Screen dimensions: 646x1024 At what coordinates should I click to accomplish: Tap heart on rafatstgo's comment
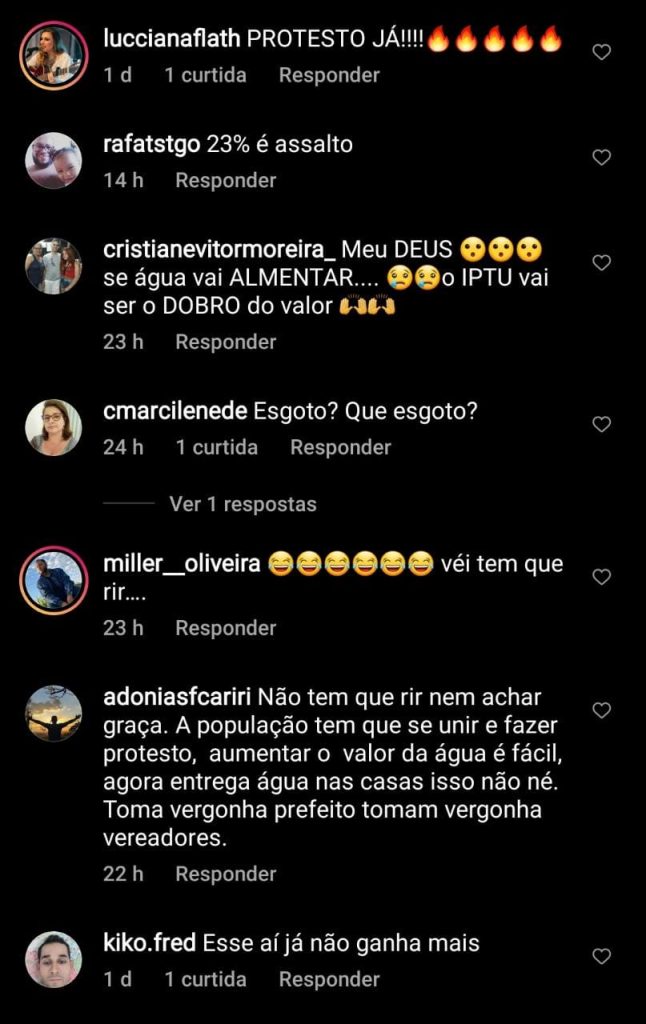[601, 157]
